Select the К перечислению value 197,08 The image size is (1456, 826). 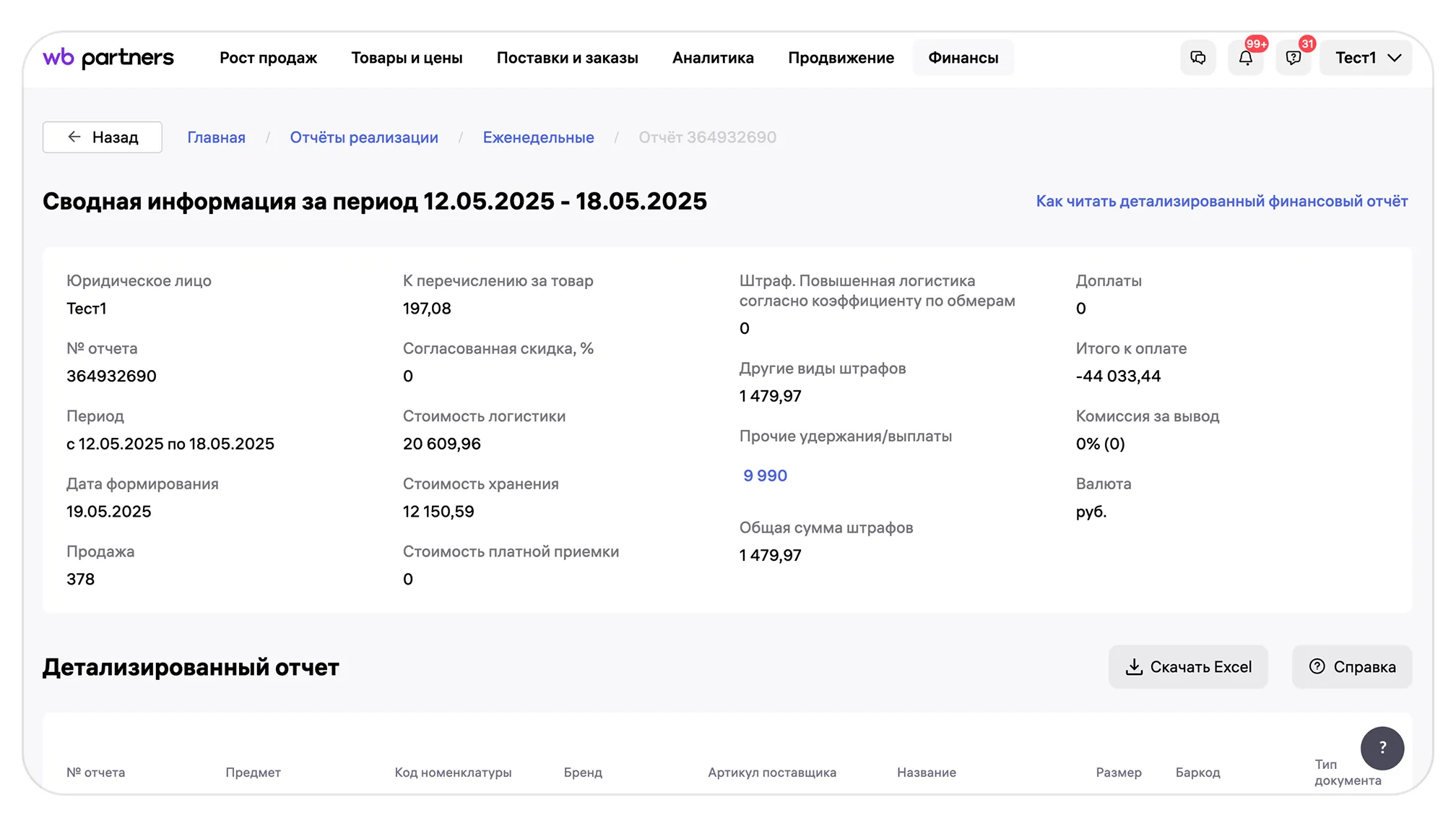pos(427,309)
